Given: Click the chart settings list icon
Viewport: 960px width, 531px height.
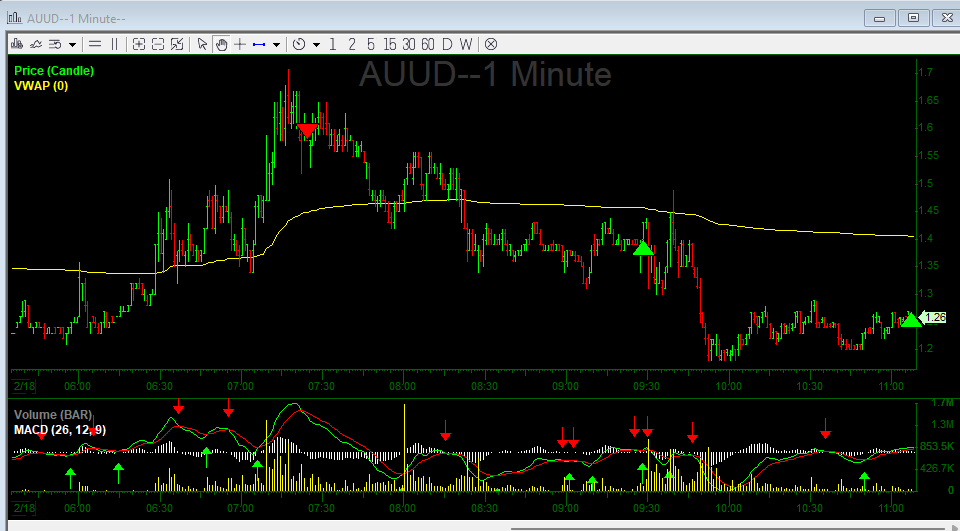Looking at the screenshot, I should click(x=55, y=44).
